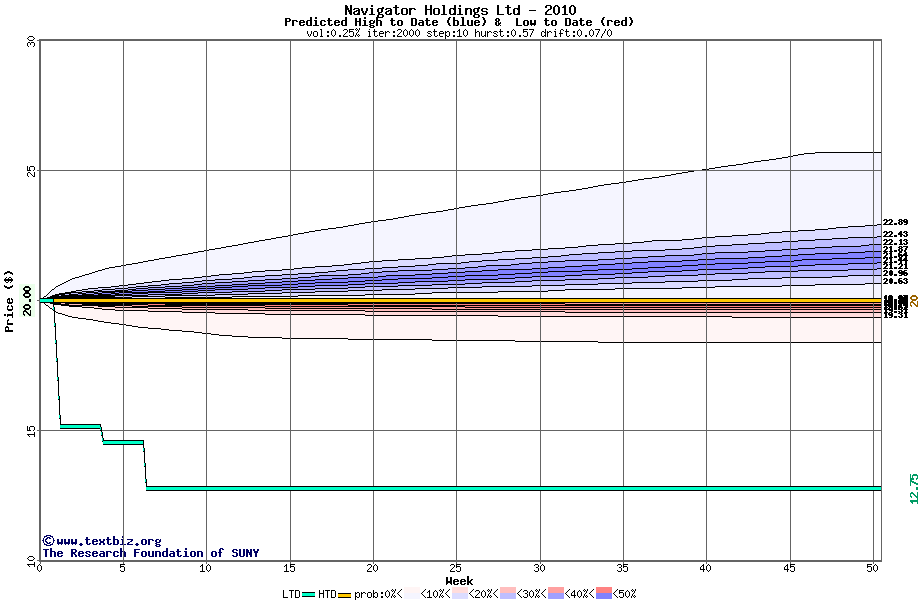Viewport: 920px width, 600px height.
Task: Click the x-axis label 45
Action: click(790, 568)
